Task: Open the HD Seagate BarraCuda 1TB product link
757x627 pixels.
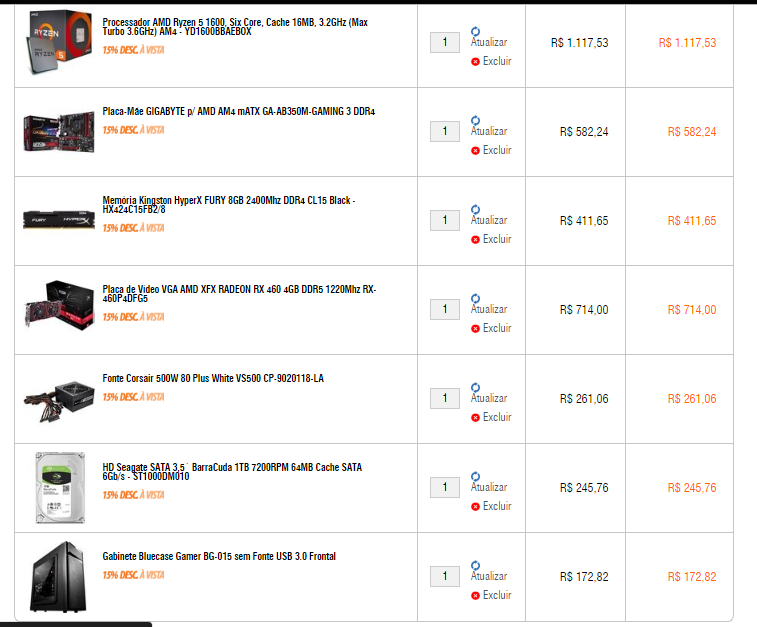Action: pos(232,472)
